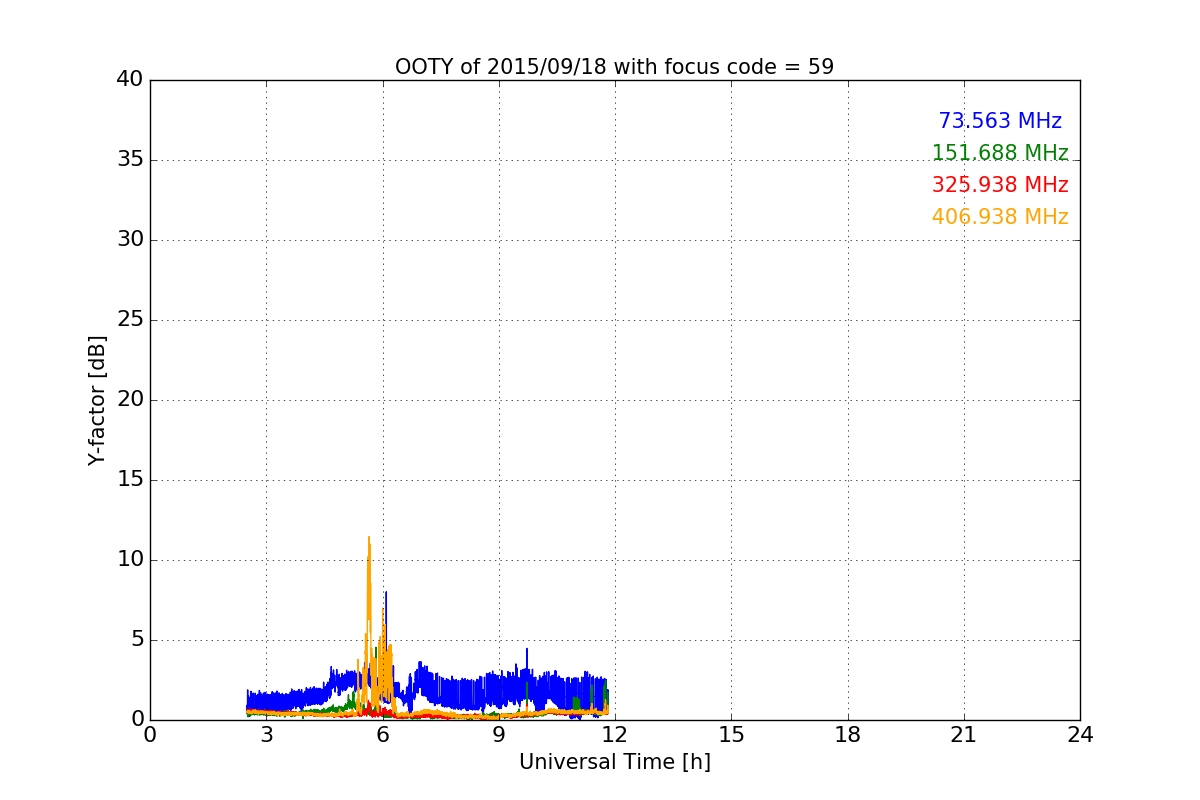Click the plot title 'OOTY of 2015/09/18 with focus code = 59'
This screenshot has width=1200, height=800.
pos(614,67)
